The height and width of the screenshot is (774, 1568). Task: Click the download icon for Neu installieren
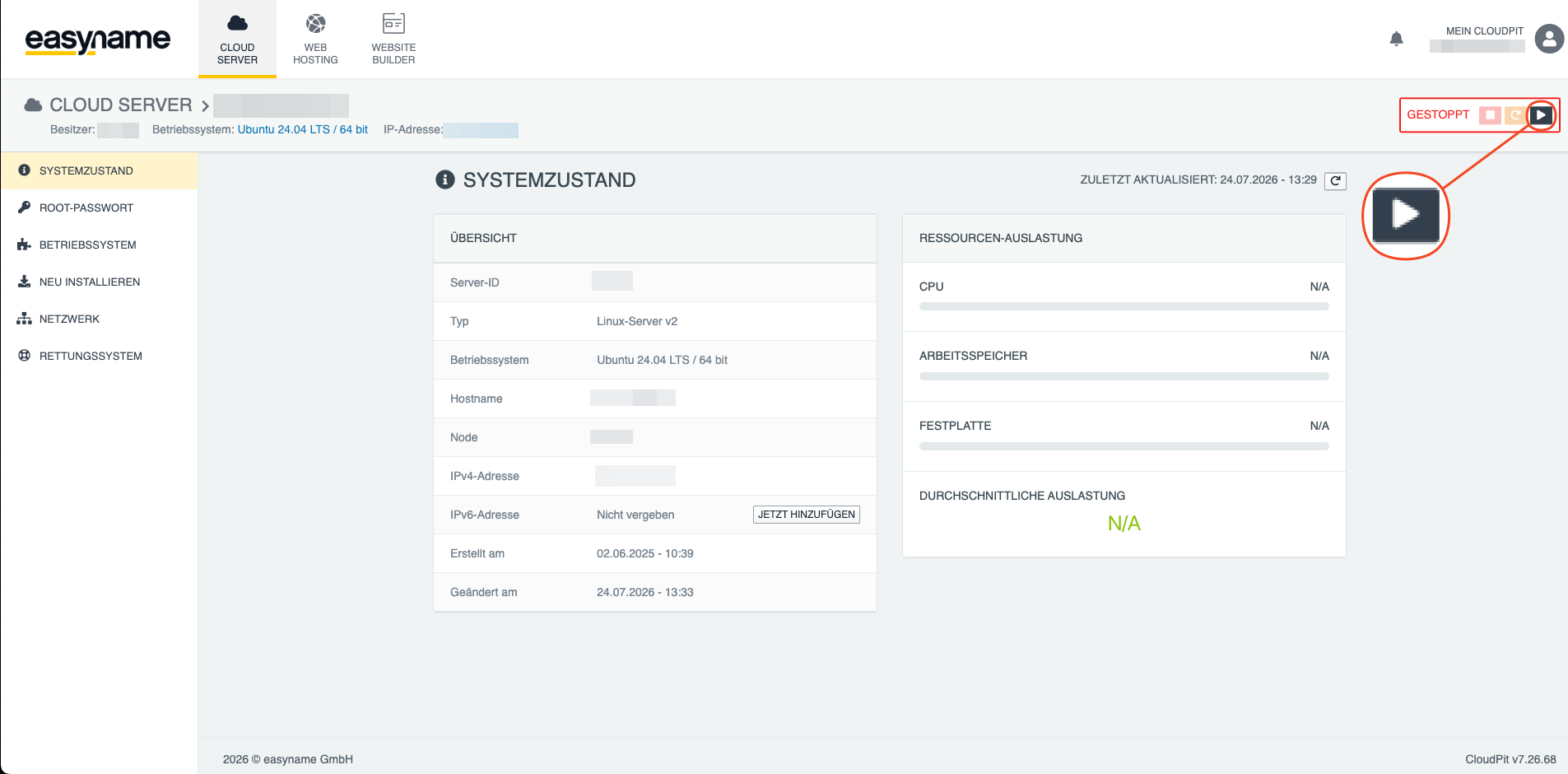[x=25, y=282]
